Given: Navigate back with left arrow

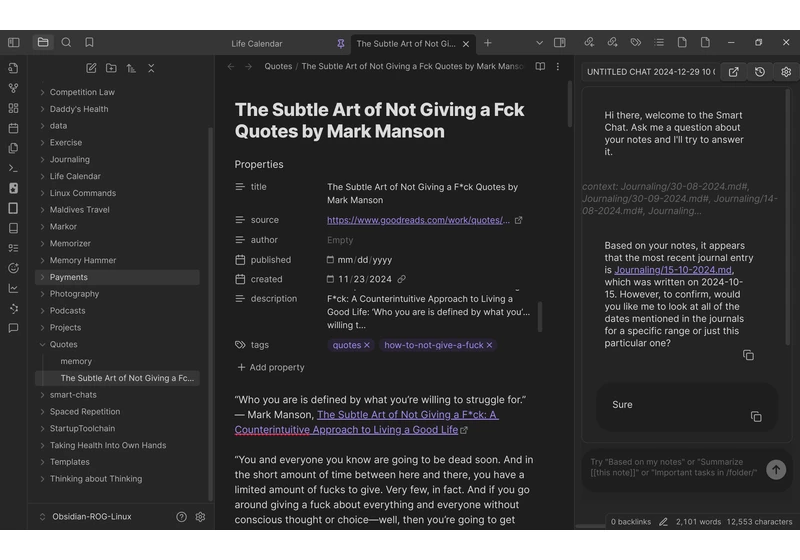Looking at the screenshot, I should (231, 66).
